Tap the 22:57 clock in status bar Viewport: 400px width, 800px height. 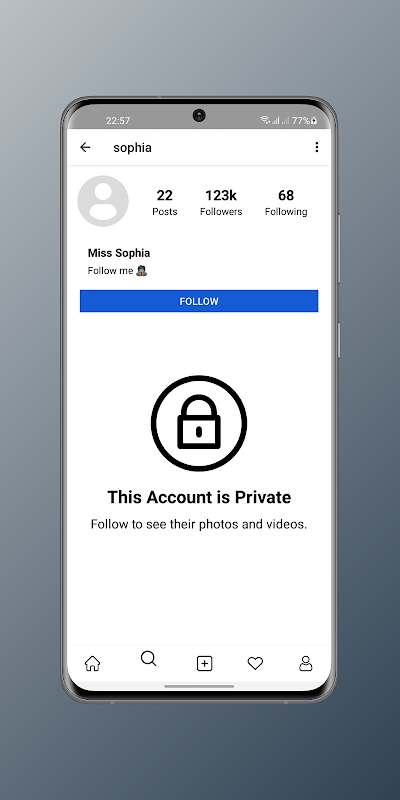pos(118,120)
